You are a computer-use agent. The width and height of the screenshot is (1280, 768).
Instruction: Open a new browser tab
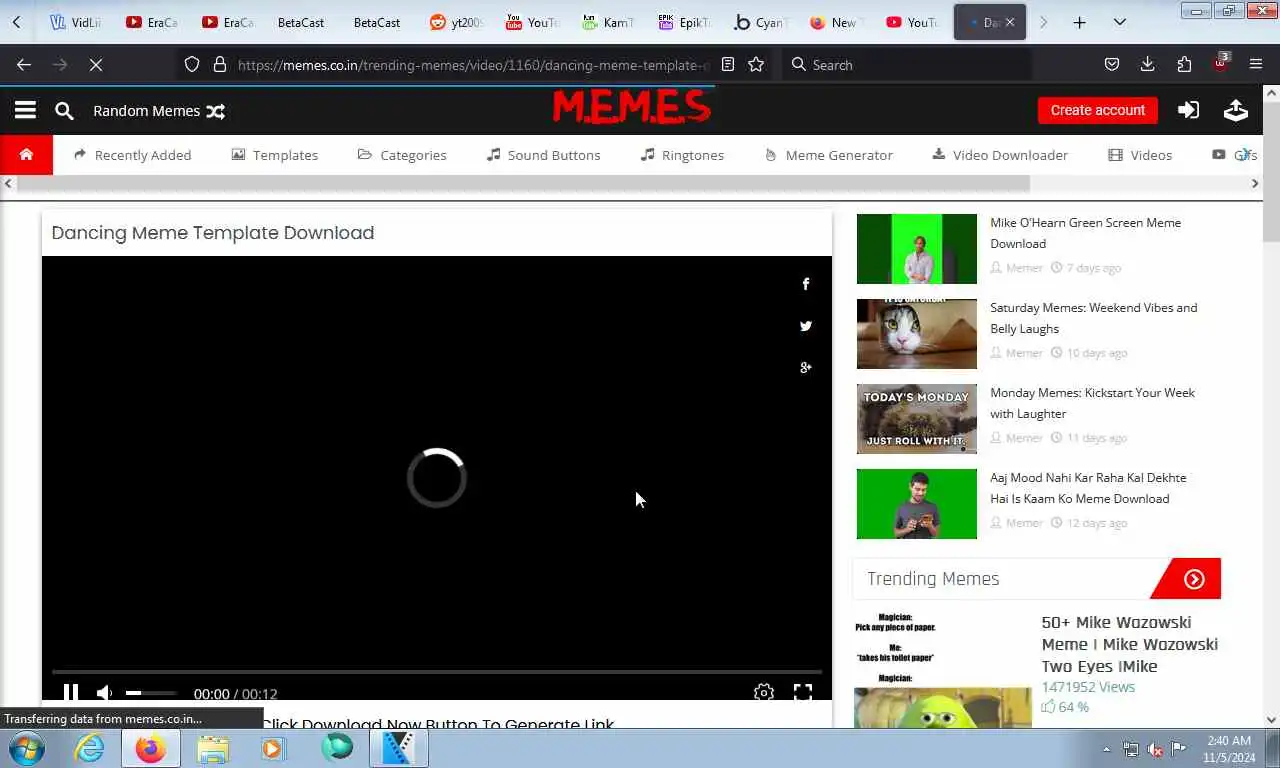click(1079, 22)
